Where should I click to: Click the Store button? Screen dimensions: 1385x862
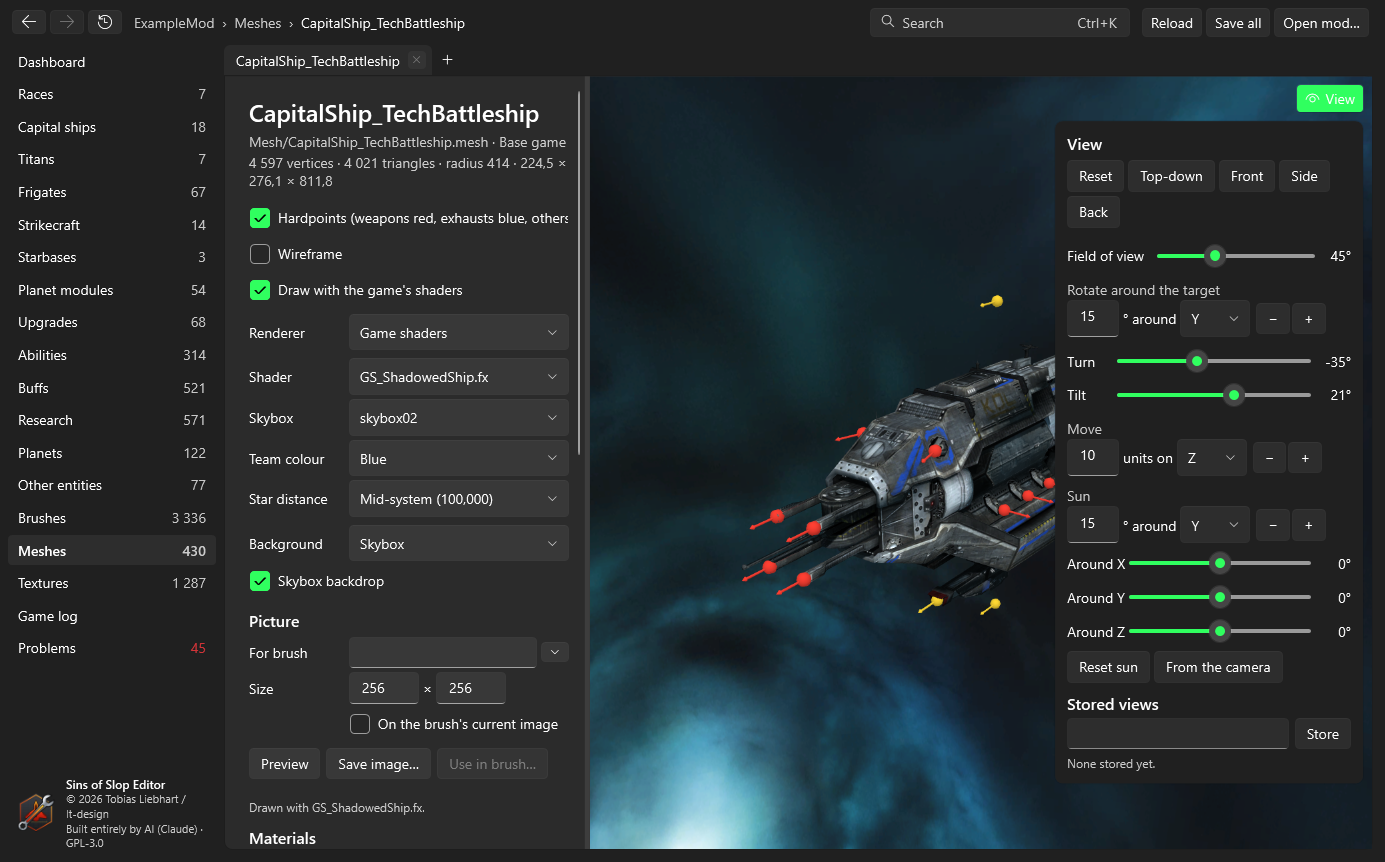tap(1322, 734)
